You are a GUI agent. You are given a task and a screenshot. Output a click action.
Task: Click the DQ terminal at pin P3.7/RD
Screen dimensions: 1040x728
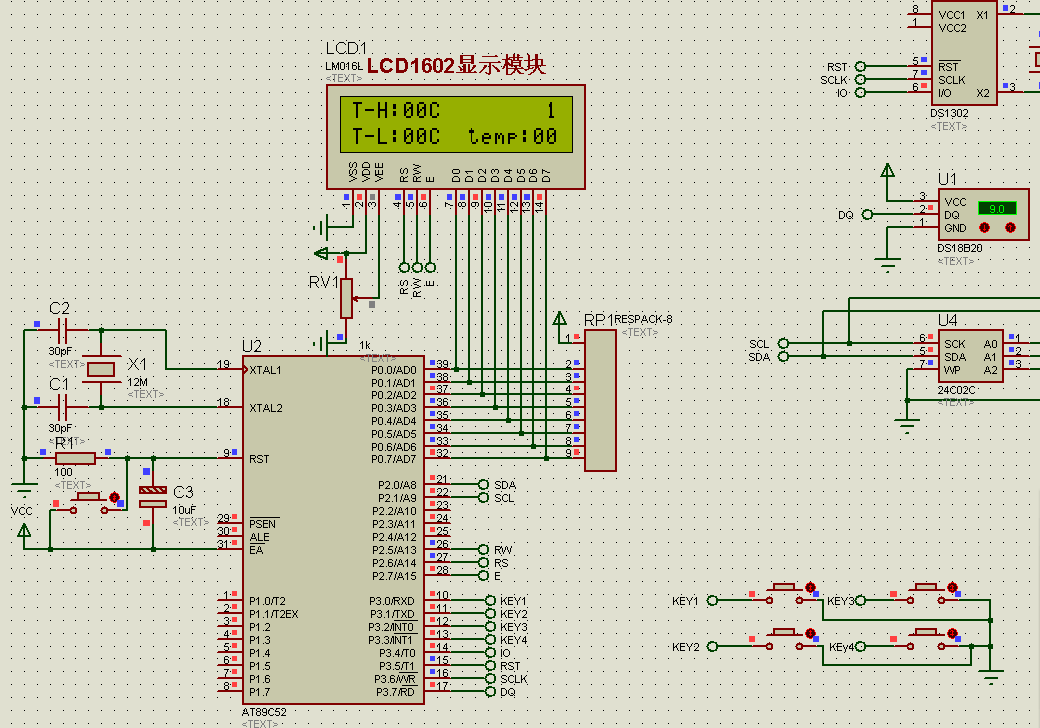pos(490,692)
